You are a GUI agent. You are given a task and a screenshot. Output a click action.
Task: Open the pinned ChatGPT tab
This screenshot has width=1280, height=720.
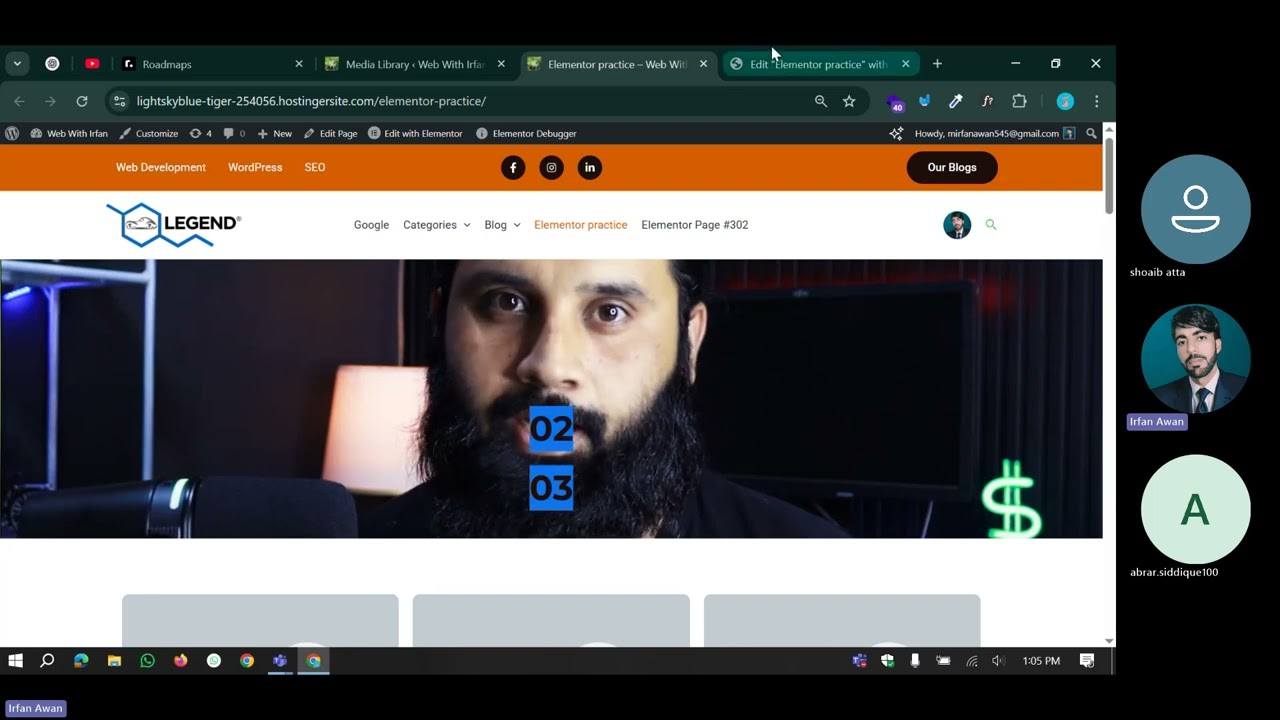coord(52,64)
